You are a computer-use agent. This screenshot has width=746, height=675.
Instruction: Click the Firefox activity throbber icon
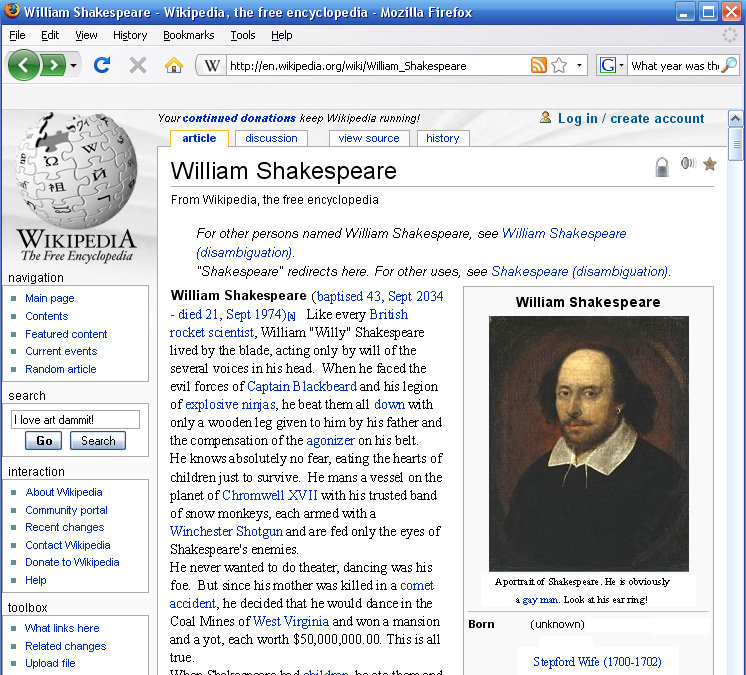[x=730, y=35]
